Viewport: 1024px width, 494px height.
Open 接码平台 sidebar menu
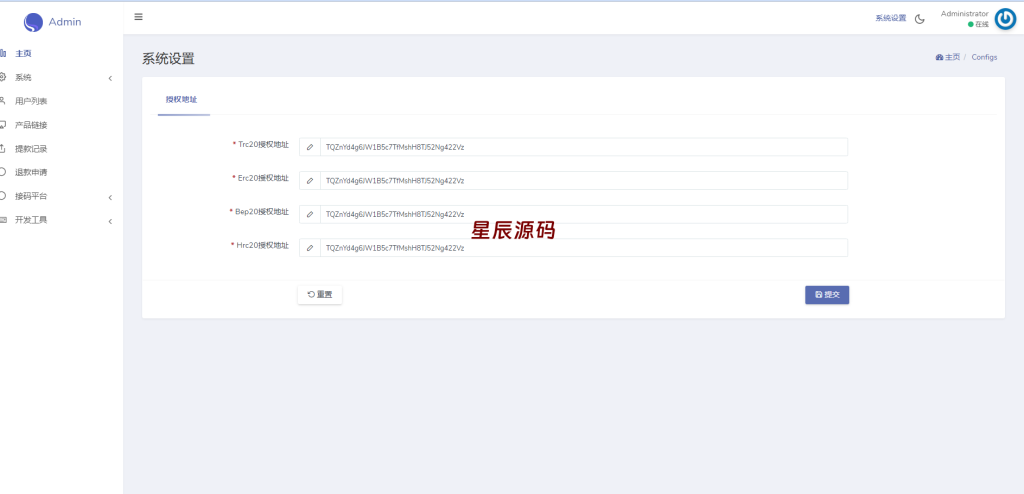(31, 196)
